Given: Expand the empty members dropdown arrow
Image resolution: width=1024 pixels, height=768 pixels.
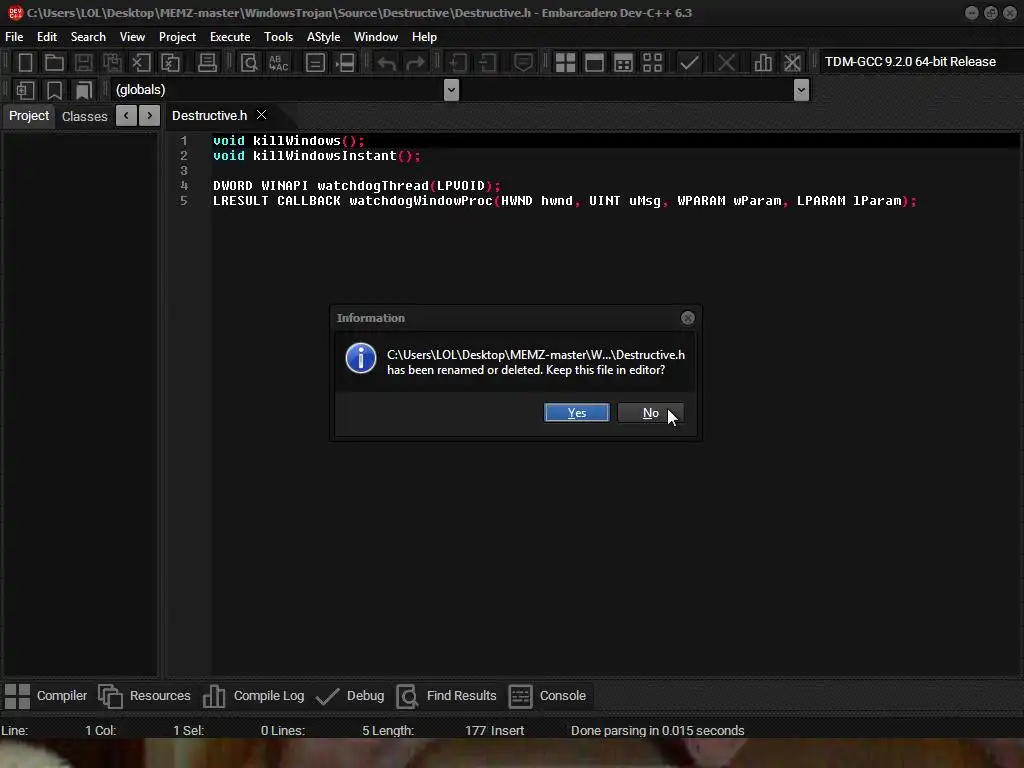Looking at the screenshot, I should [801, 89].
